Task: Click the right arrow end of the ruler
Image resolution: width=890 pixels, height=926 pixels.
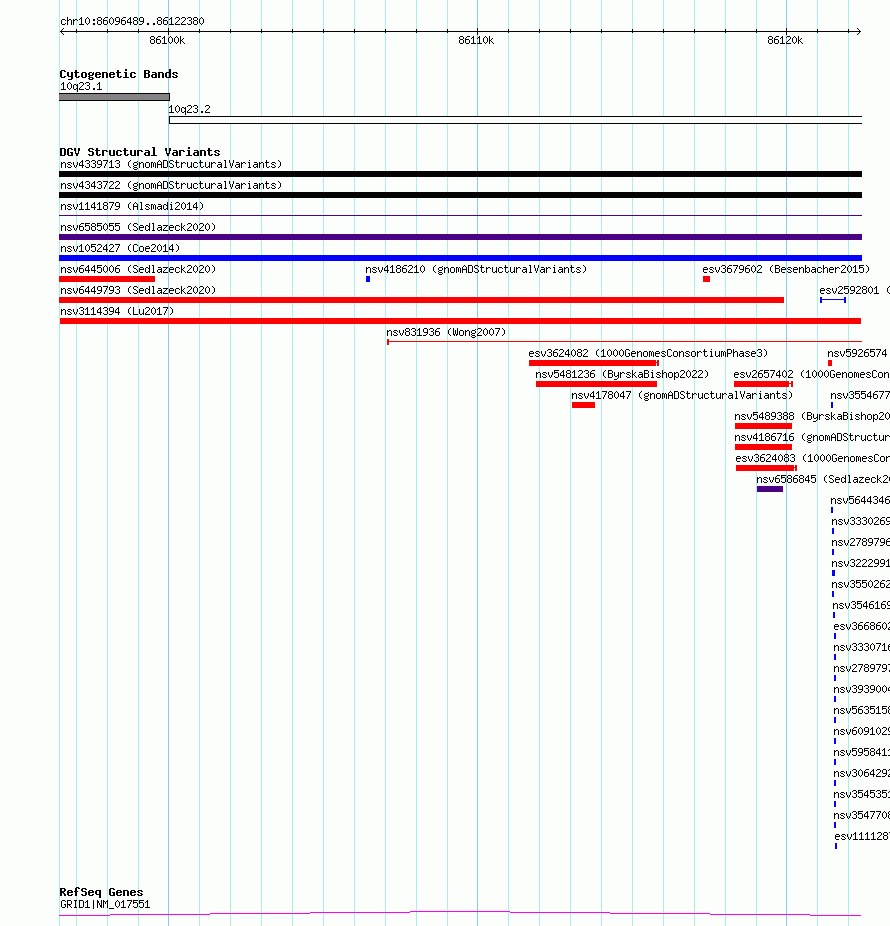Action: (x=858, y=31)
